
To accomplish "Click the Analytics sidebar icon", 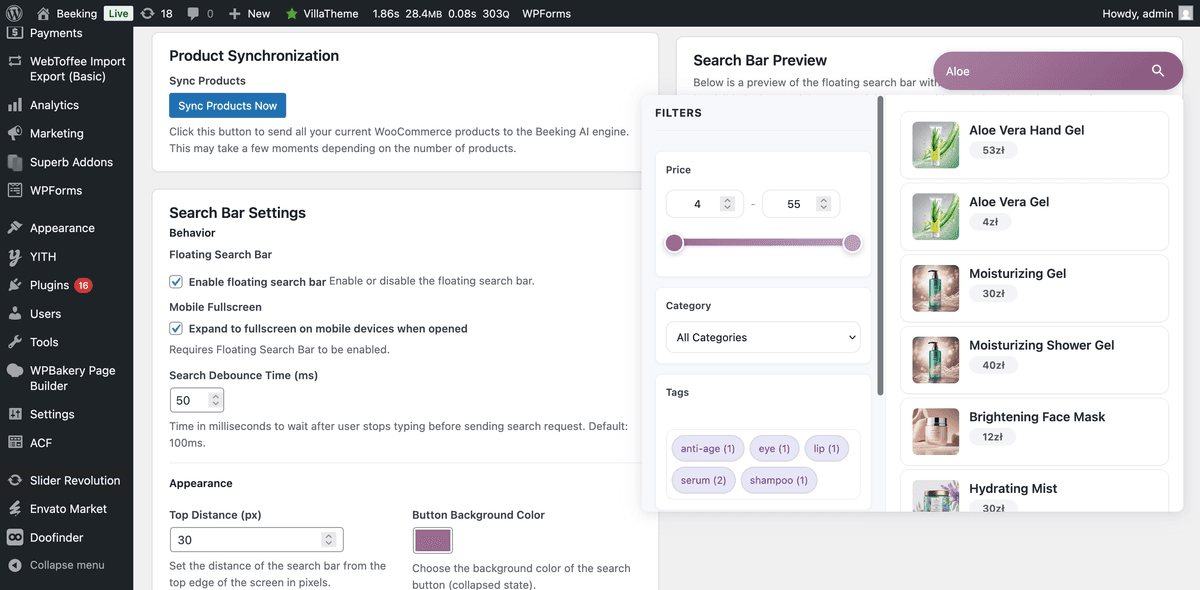I will pos(15,105).
